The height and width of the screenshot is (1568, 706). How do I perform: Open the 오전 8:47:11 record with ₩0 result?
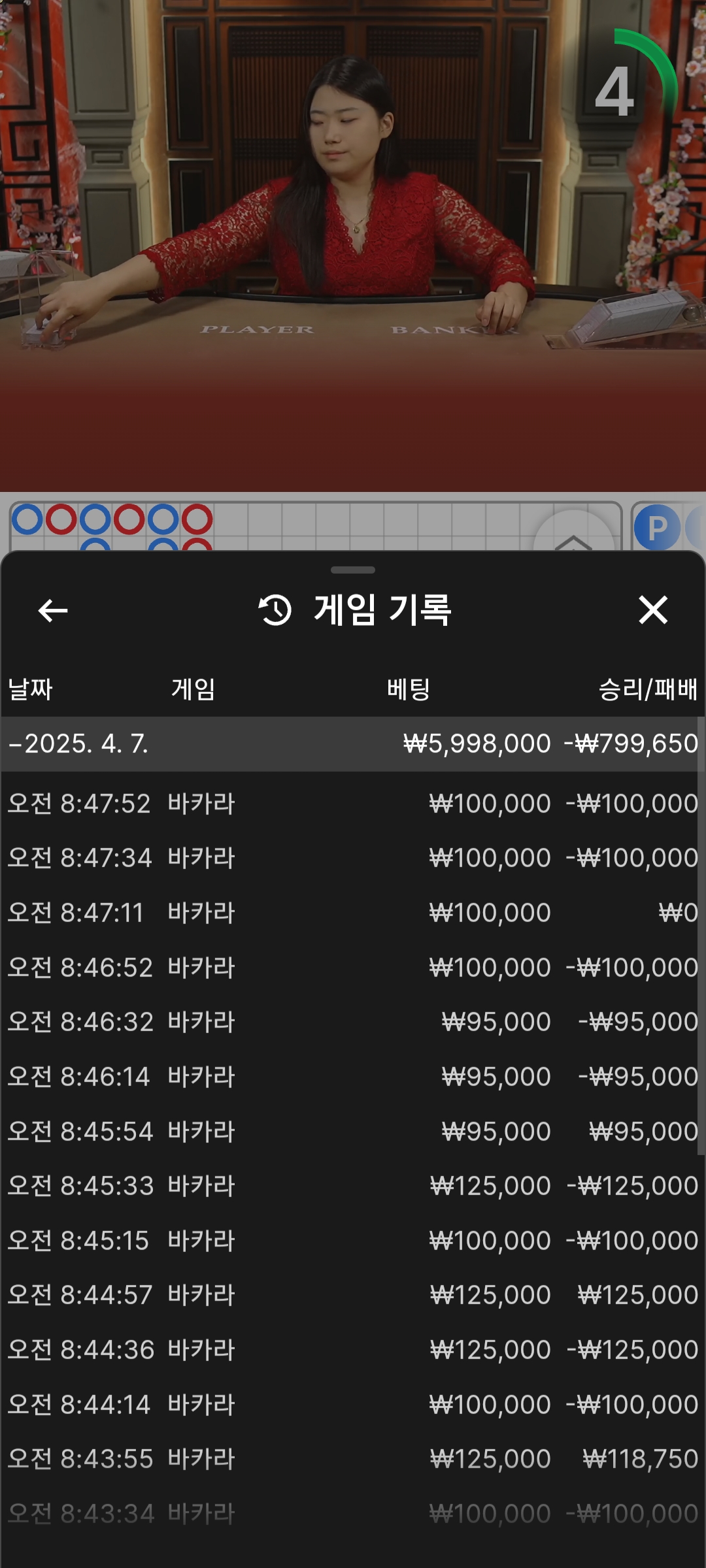(353, 913)
